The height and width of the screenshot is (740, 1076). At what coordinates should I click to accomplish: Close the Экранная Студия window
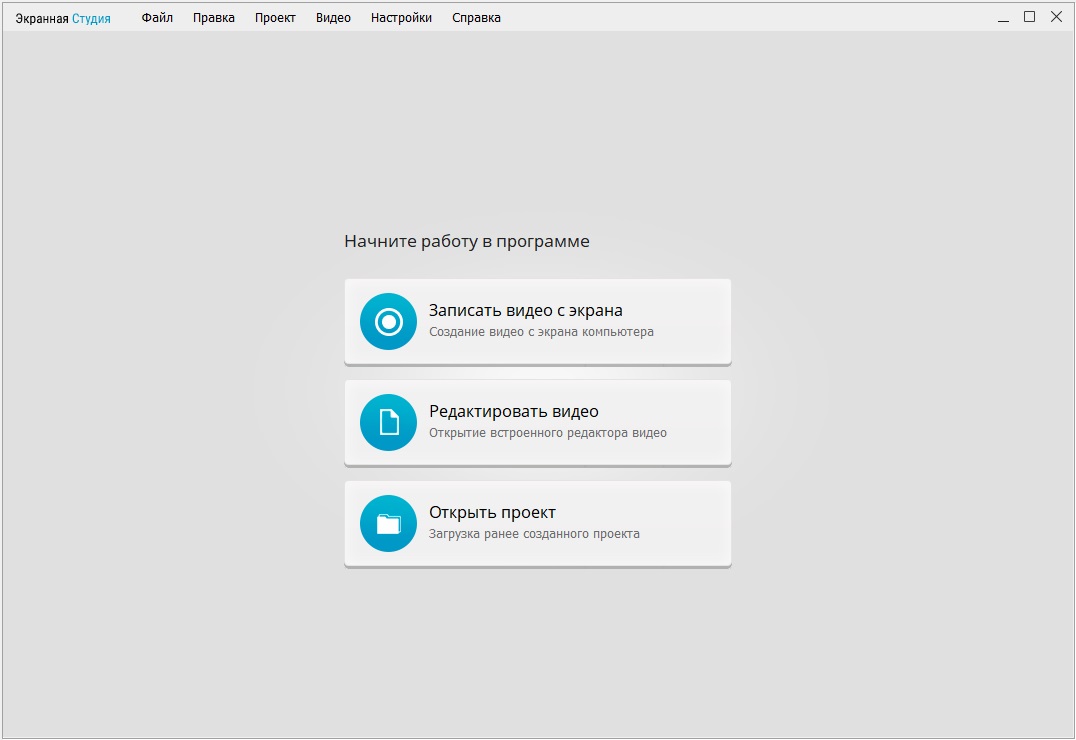(x=1056, y=17)
